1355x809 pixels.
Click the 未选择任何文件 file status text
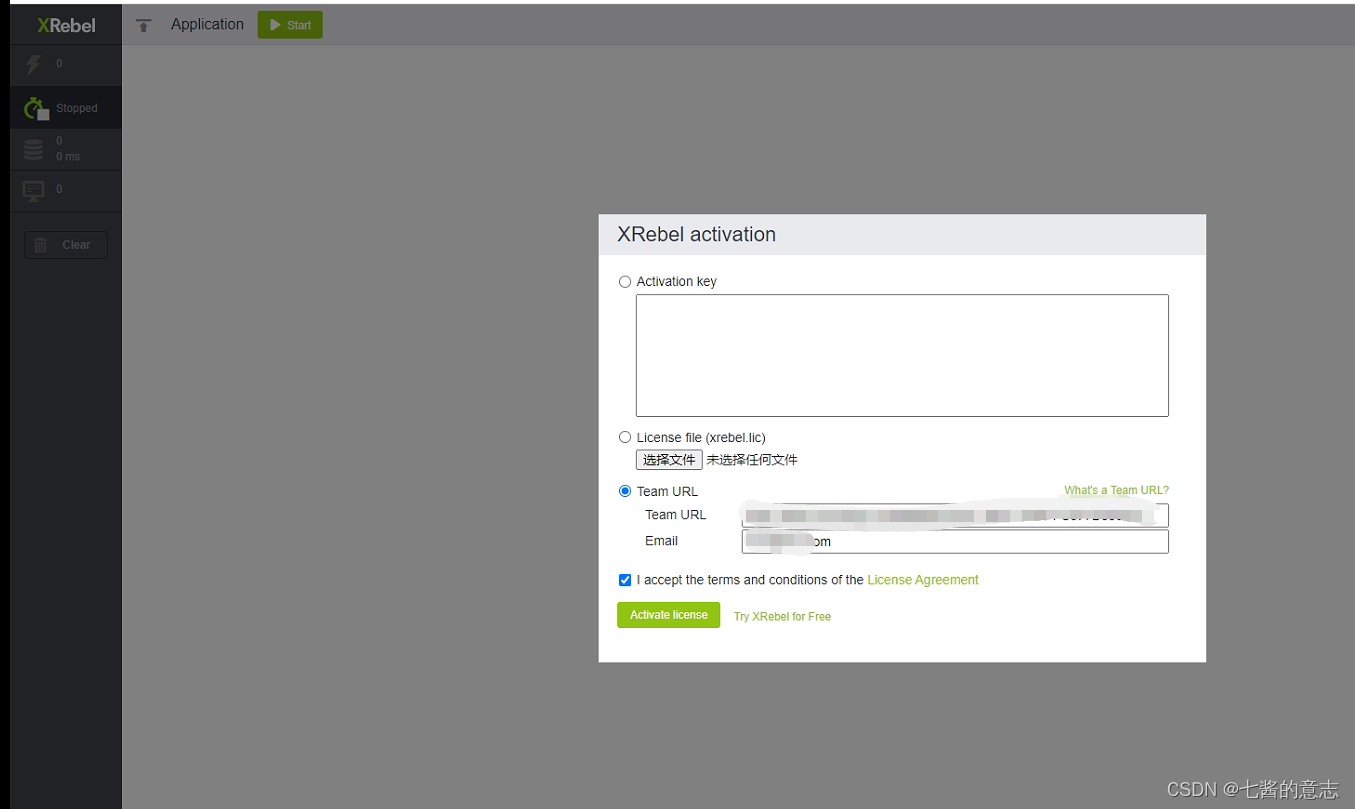pyautogui.click(x=752, y=460)
